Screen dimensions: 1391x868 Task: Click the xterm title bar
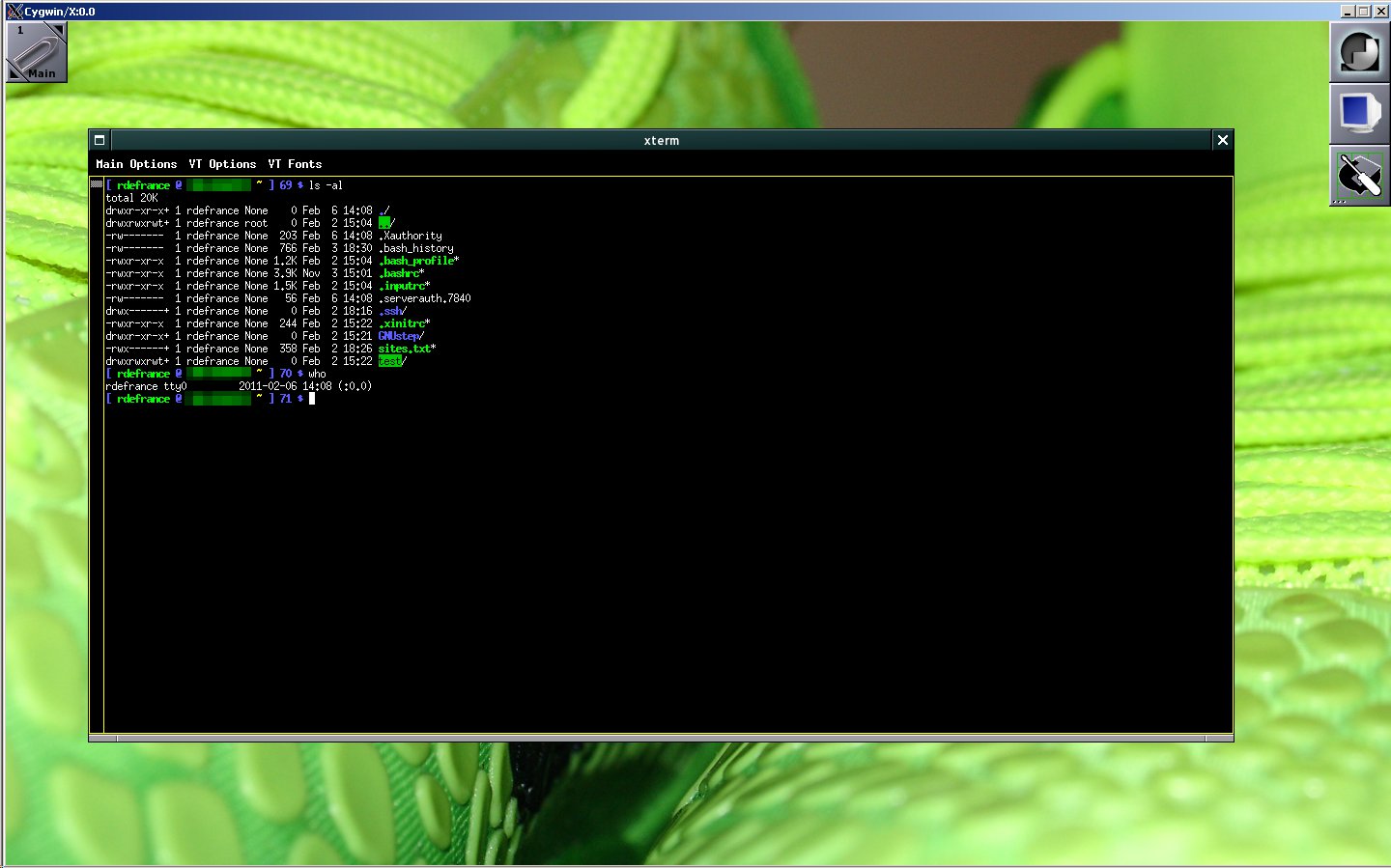662,140
